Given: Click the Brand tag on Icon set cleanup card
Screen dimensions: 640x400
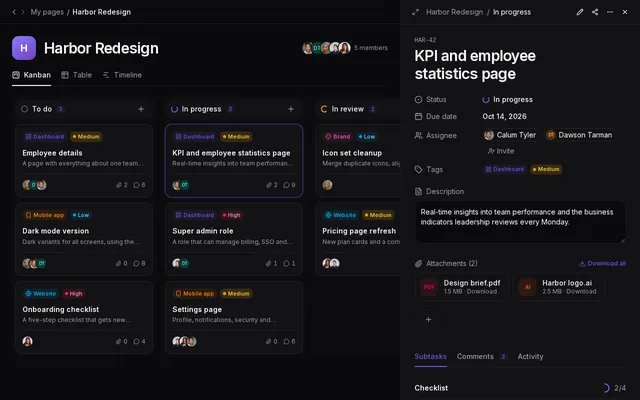Looking at the screenshot, I should (x=338, y=137).
